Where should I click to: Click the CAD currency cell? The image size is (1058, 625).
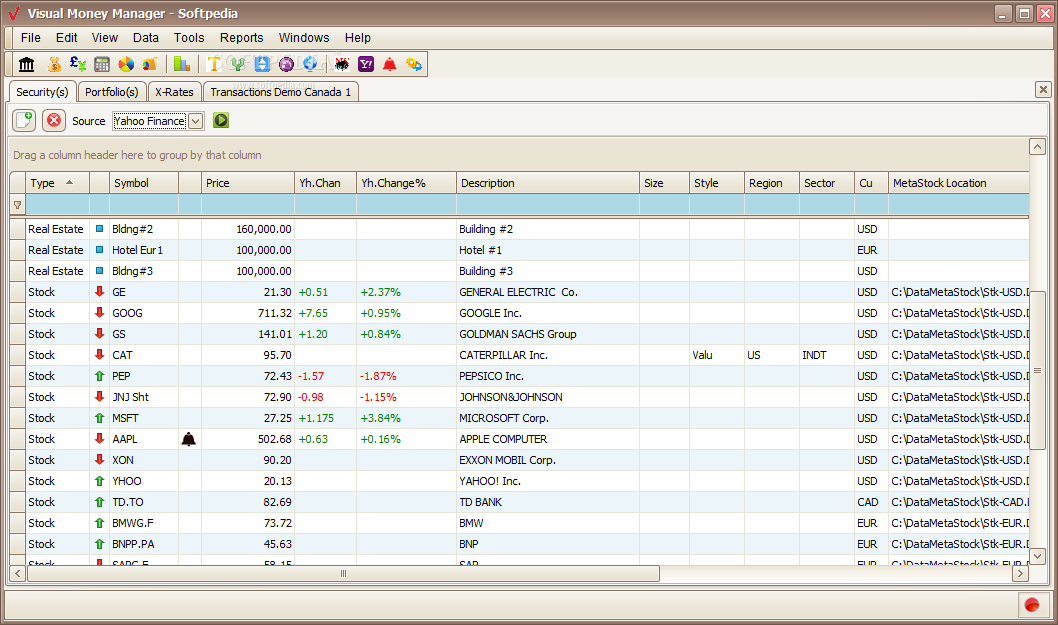coord(871,502)
